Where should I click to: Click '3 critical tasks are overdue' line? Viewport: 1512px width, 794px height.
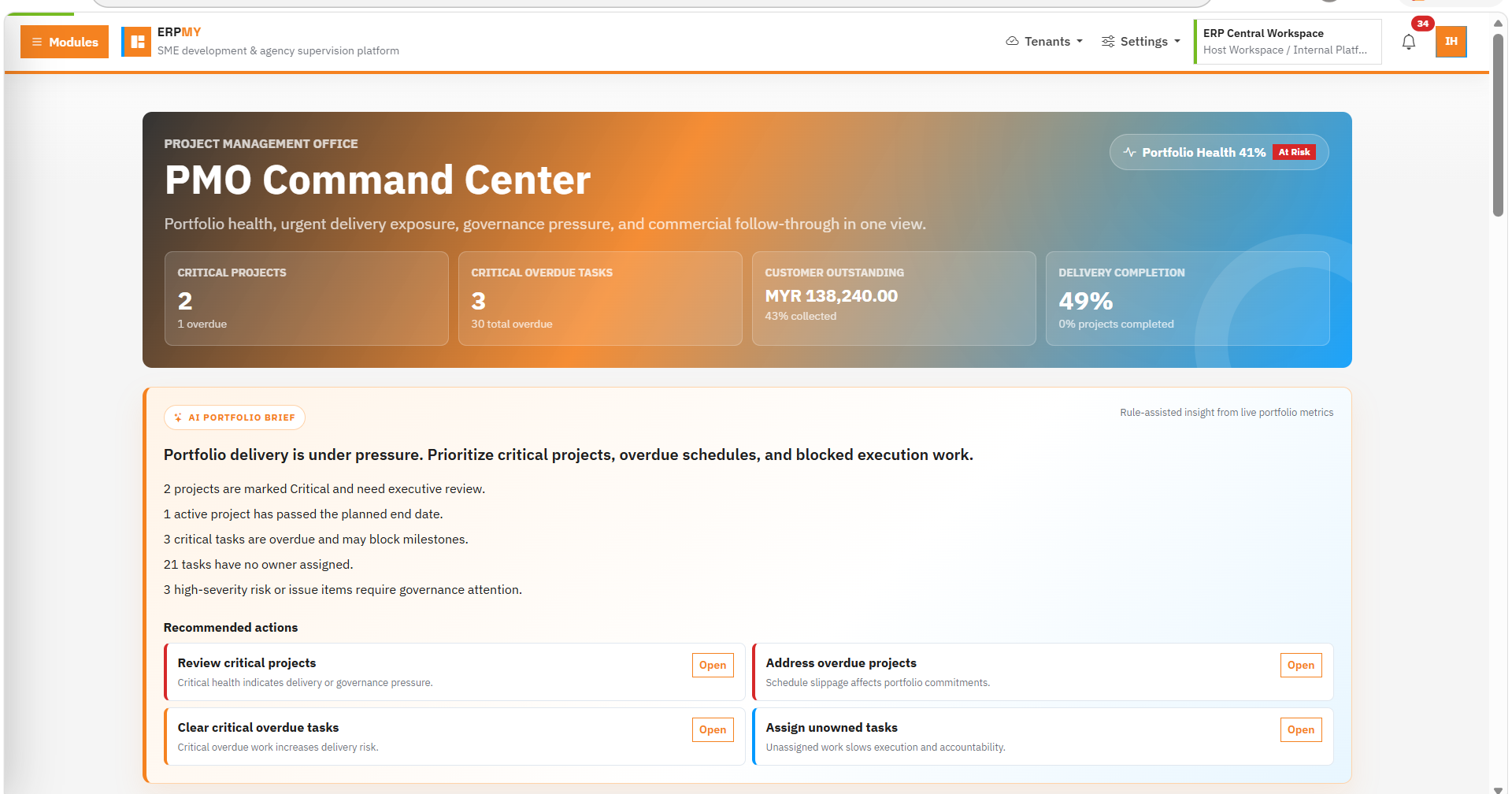coord(316,539)
